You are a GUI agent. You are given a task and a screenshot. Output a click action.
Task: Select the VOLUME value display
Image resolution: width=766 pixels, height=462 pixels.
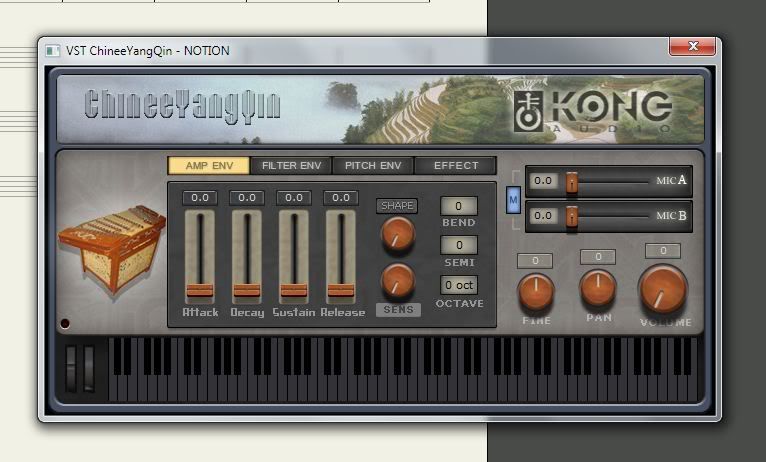[x=663, y=251]
